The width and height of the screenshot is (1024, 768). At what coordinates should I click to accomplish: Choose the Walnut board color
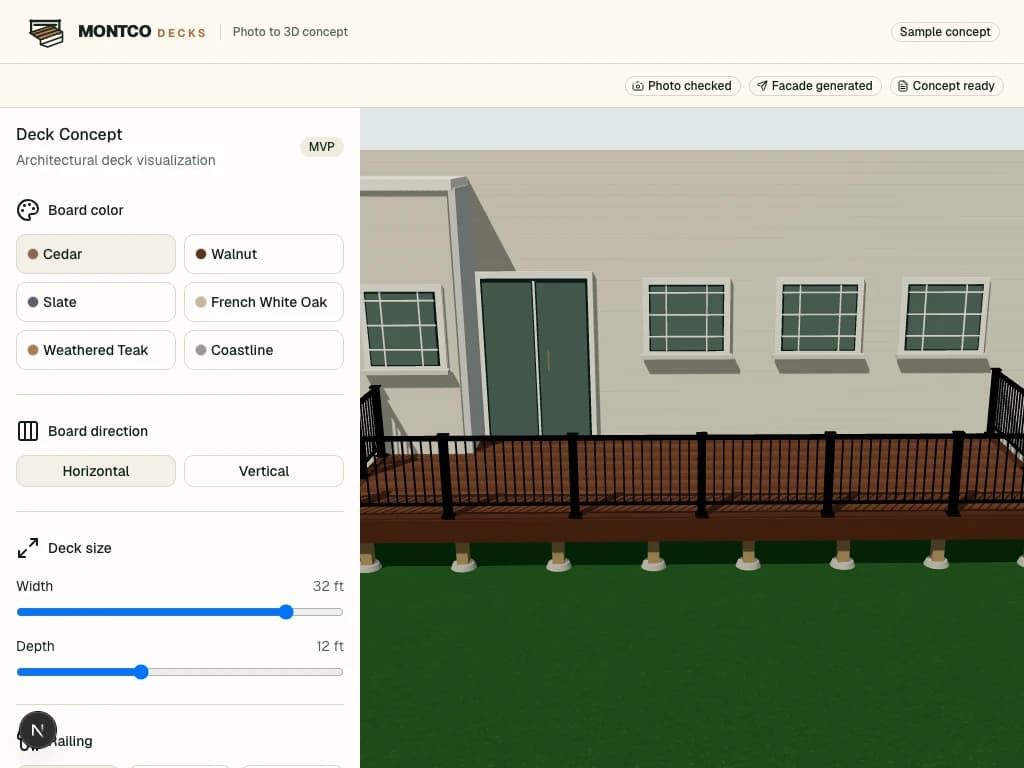264,254
